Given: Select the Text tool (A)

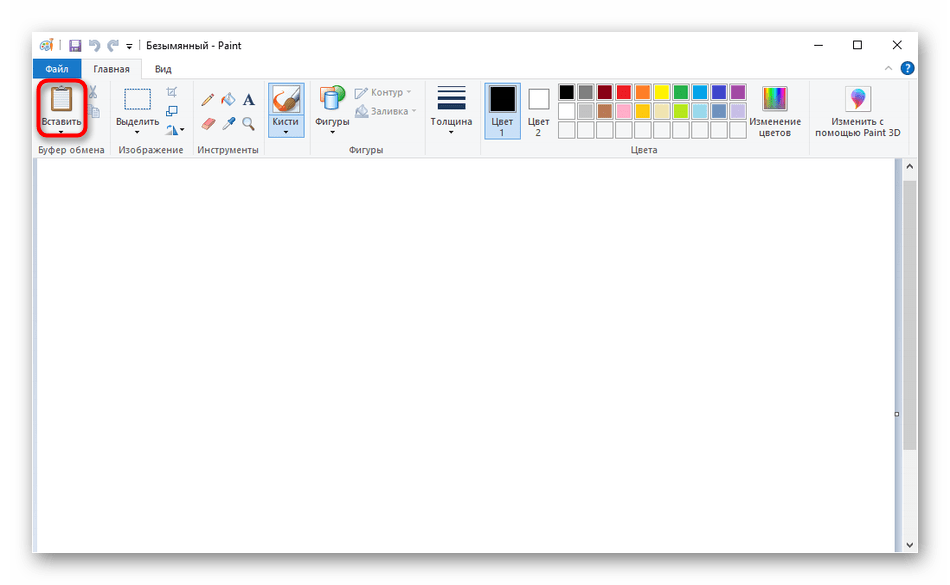Looking at the screenshot, I should pyautogui.click(x=249, y=100).
